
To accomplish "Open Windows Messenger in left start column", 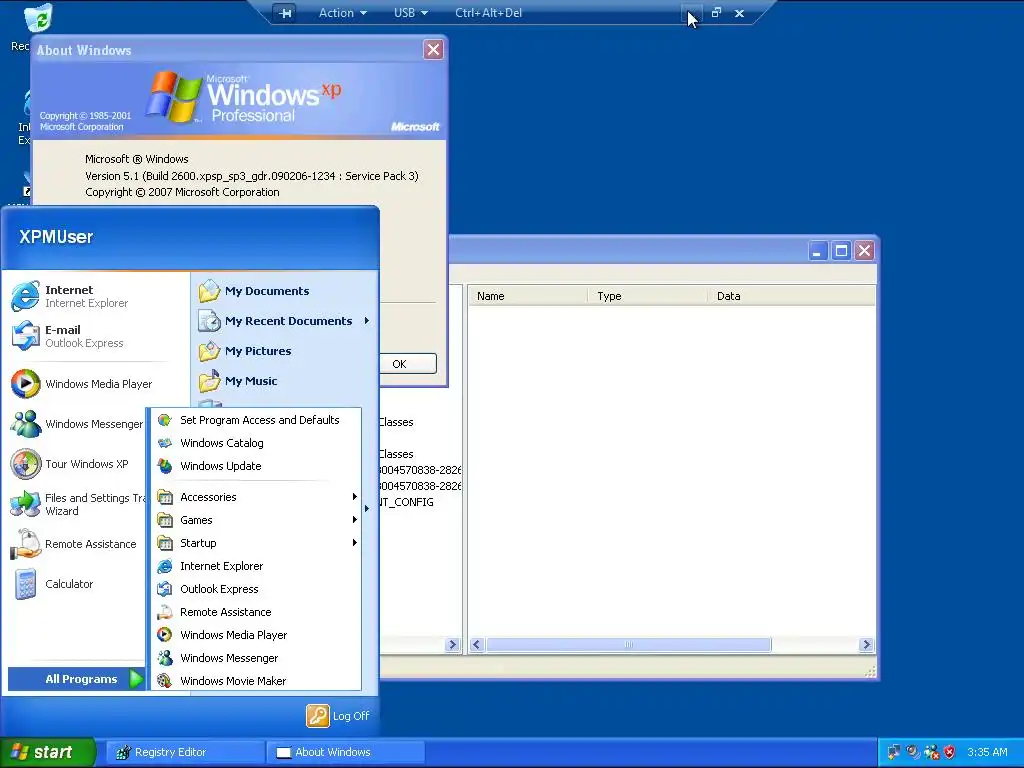I will [x=76, y=424].
